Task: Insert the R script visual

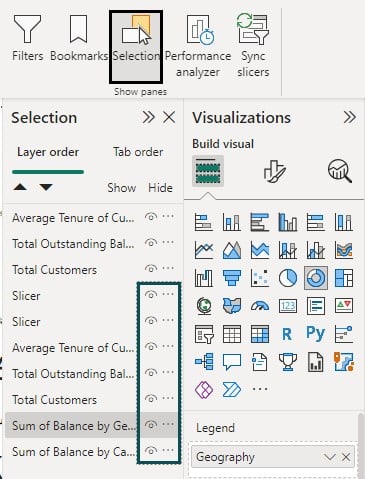Action: click(288, 334)
